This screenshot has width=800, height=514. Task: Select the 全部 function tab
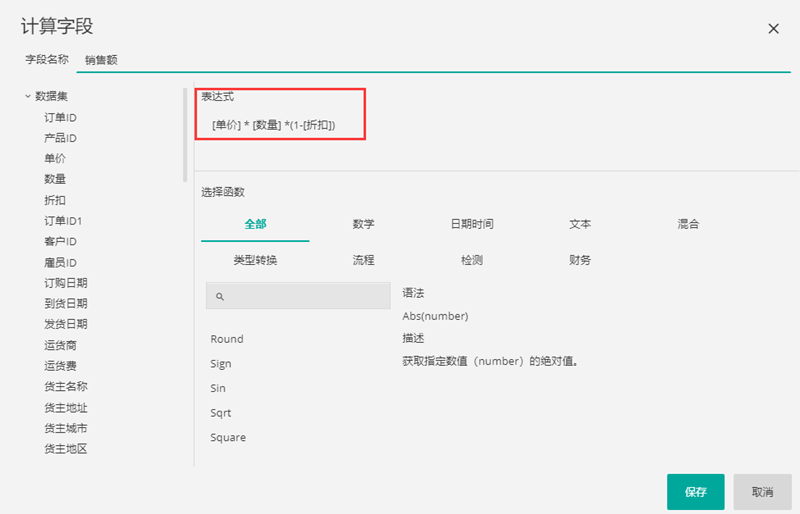[255, 224]
